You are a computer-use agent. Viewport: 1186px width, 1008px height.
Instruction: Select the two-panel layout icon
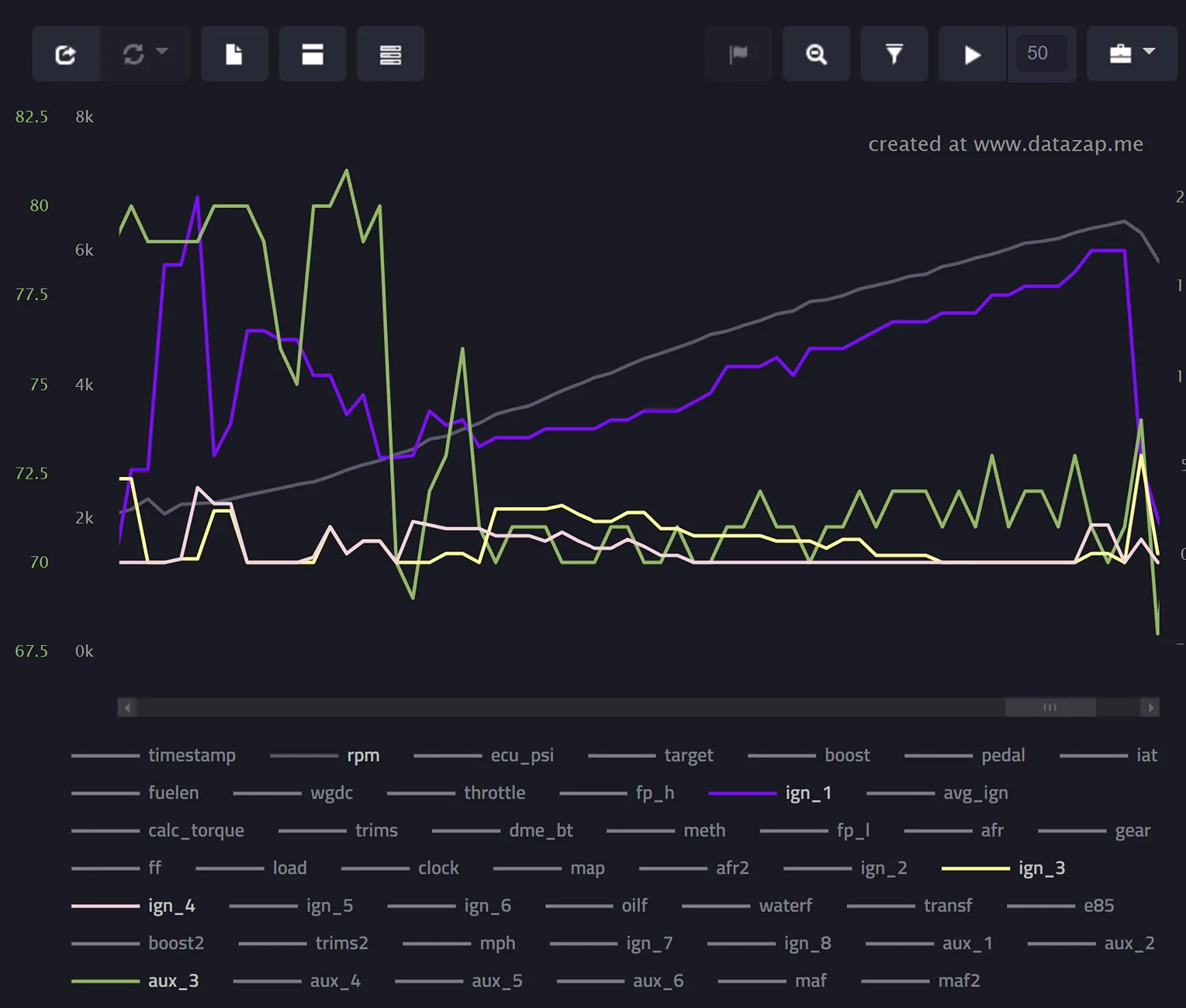[313, 54]
